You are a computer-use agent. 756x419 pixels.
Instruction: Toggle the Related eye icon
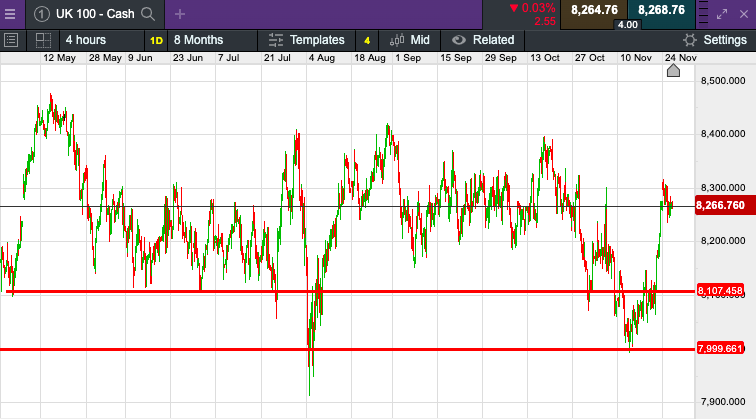pyautogui.click(x=459, y=40)
